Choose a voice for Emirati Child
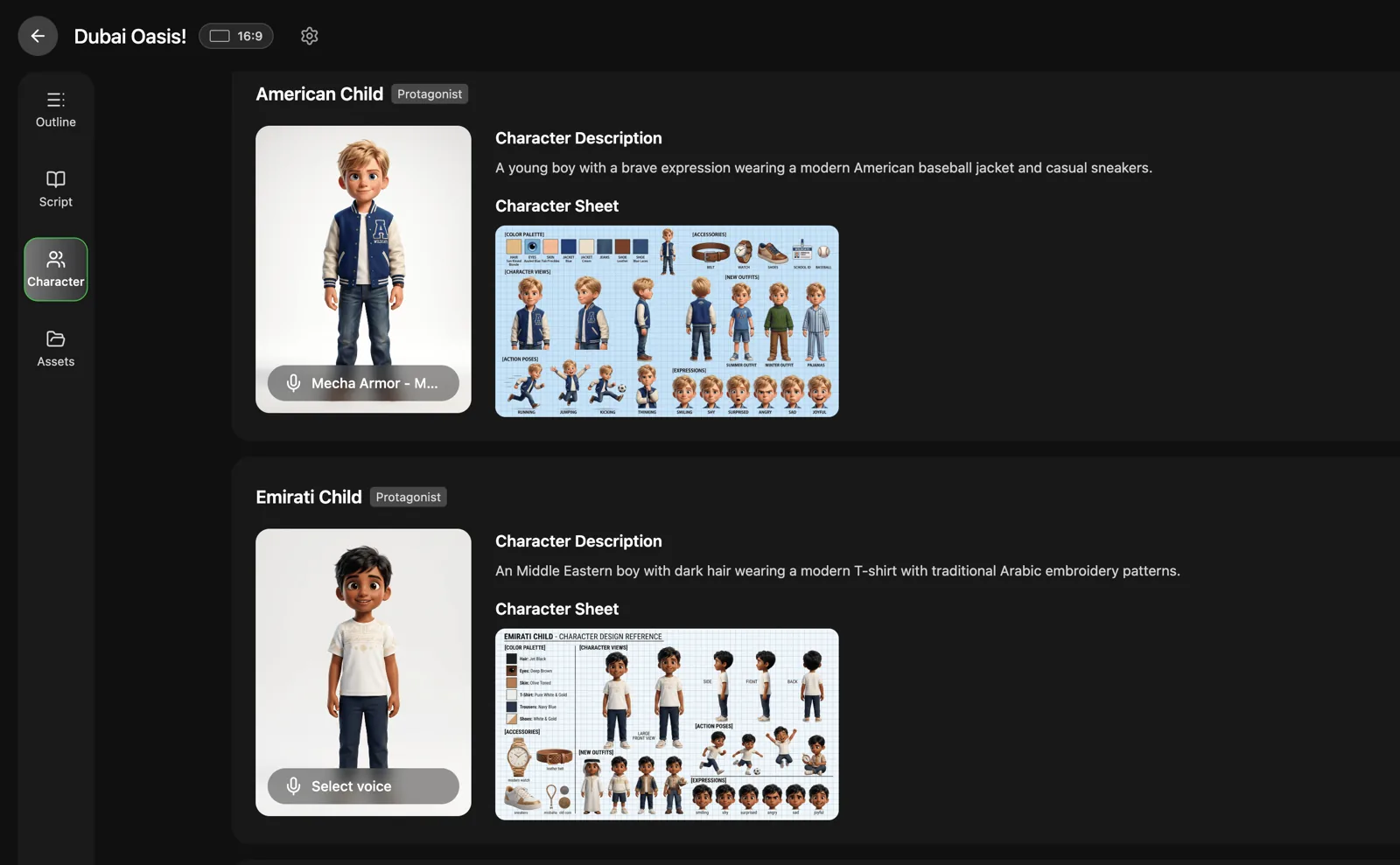 coord(363,786)
